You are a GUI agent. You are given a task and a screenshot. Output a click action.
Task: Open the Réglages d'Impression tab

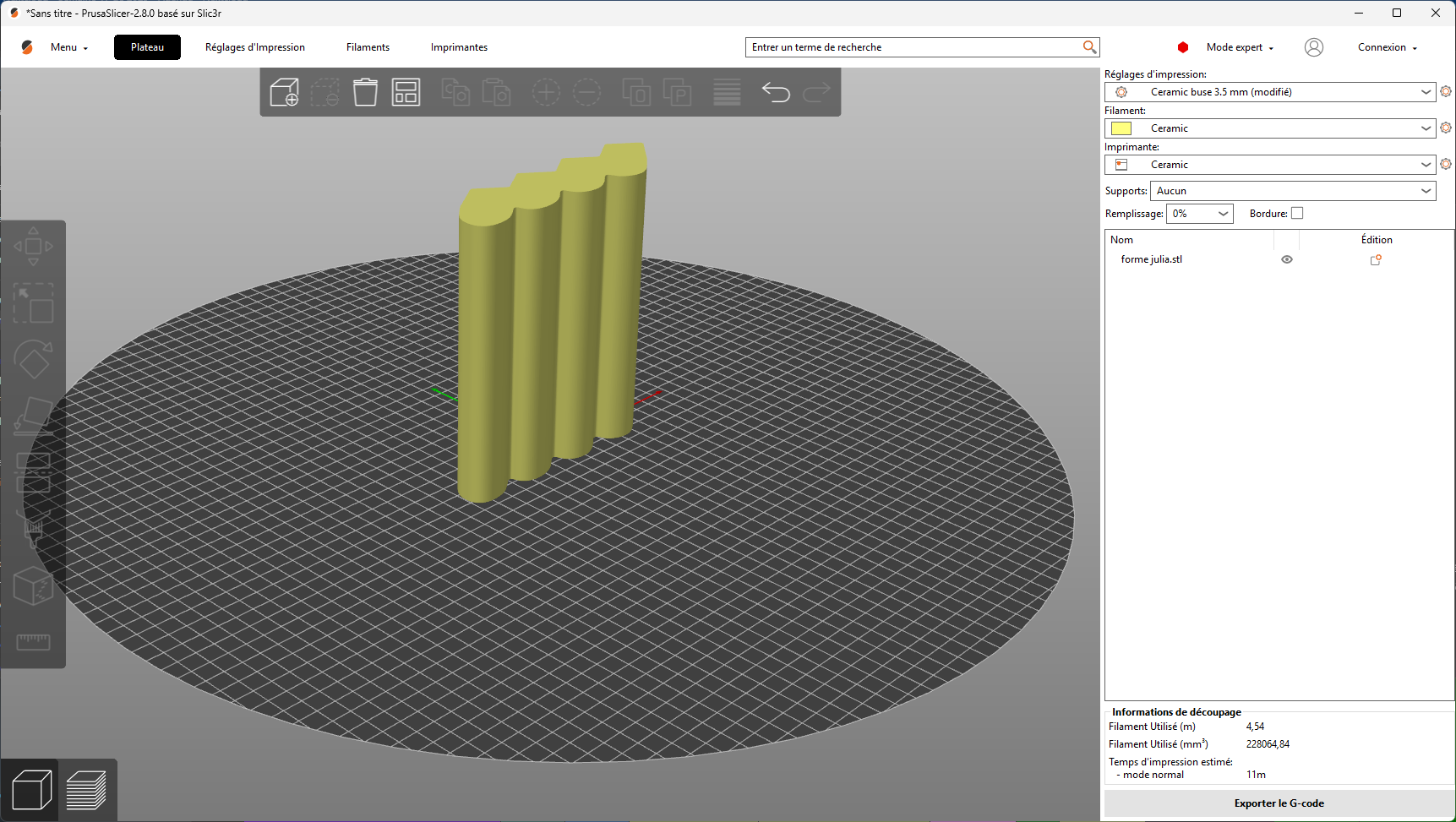tap(254, 47)
